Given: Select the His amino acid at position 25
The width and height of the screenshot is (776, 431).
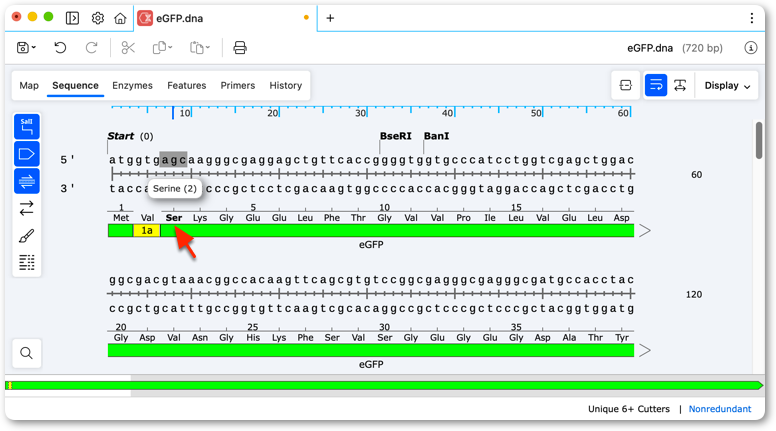Looking at the screenshot, I should coord(253,337).
